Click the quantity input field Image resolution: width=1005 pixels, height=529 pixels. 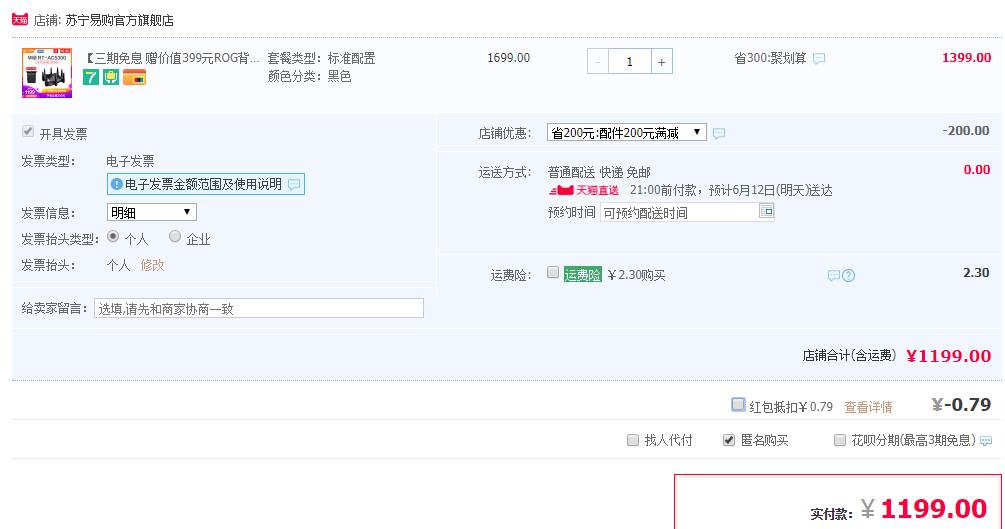629,62
